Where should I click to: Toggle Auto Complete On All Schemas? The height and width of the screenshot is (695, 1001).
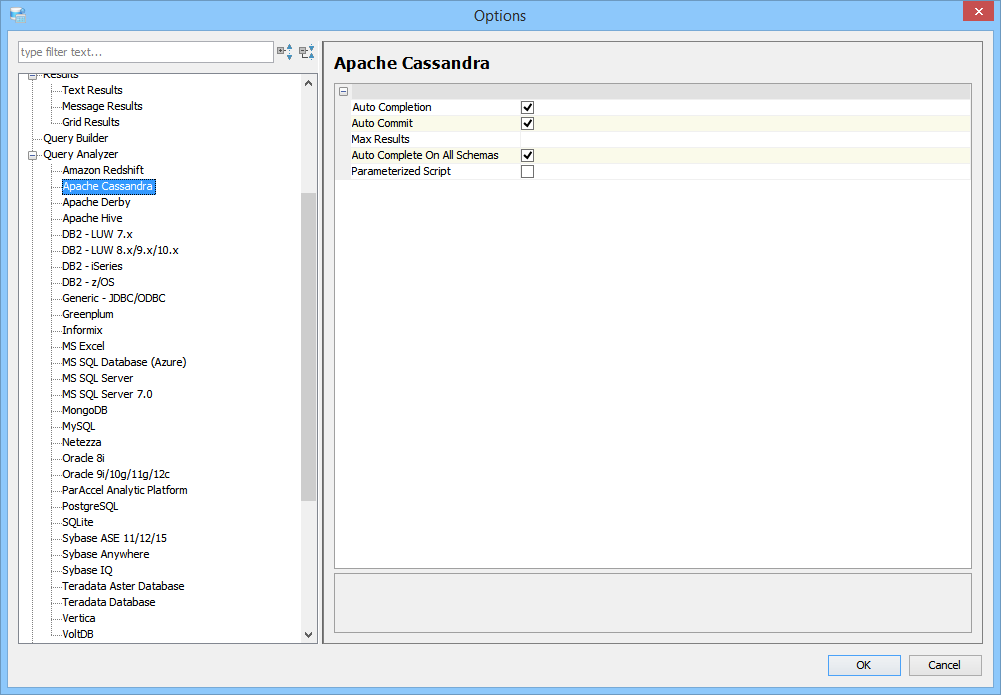click(527, 155)
